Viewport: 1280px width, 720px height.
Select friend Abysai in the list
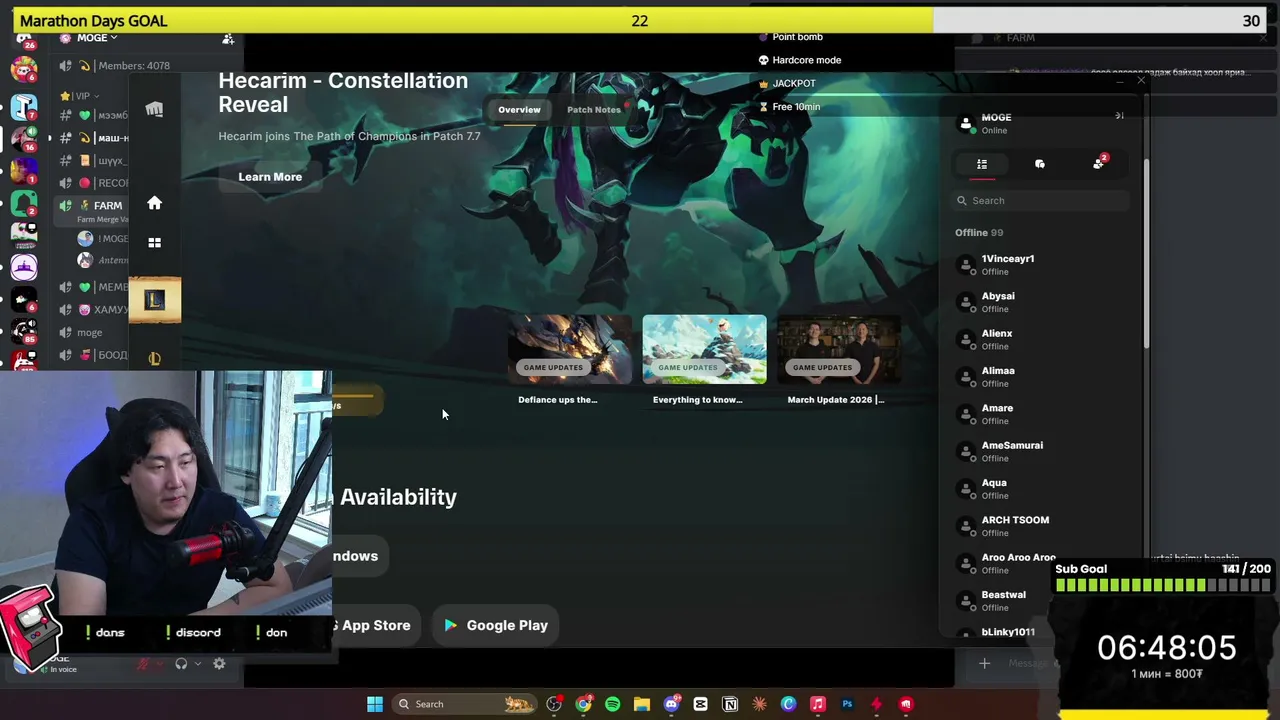(x=1040, y=302)
